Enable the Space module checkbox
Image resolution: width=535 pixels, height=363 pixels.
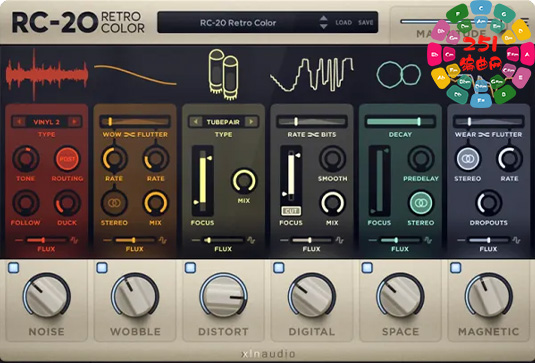point(367,268)
